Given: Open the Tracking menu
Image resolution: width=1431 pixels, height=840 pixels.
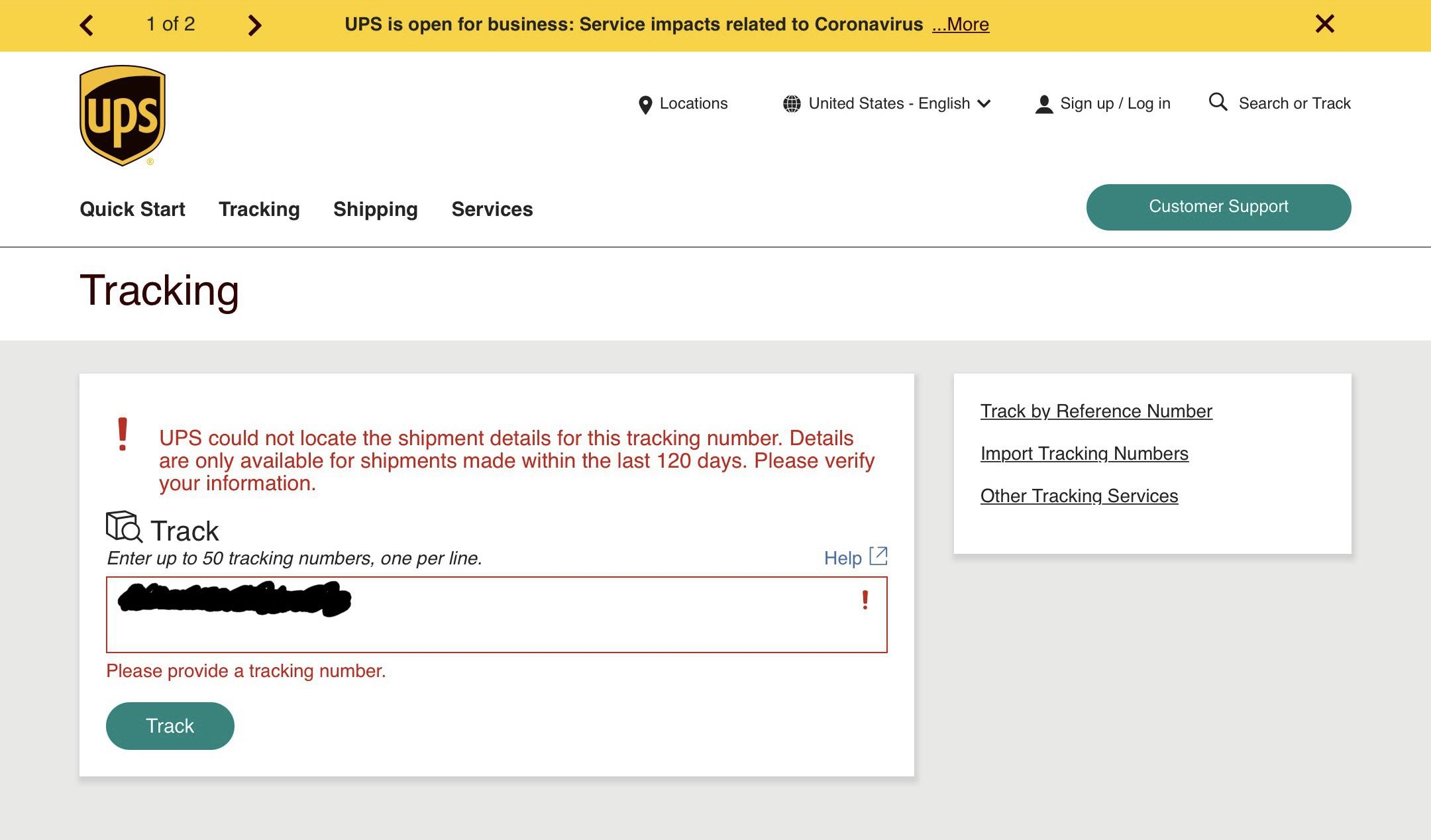Looking at the screenshot, I should [259, 209].
